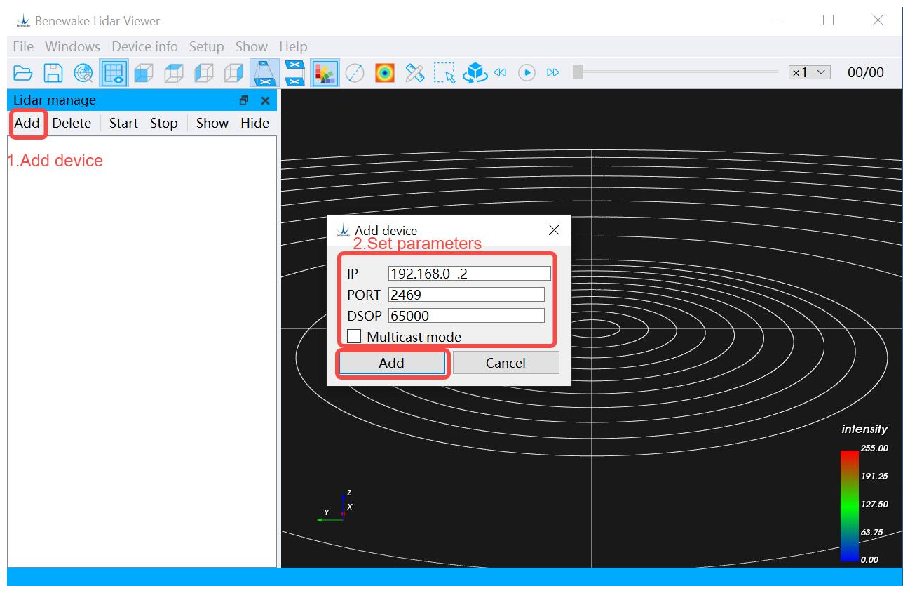Move the playback progress slider handle
The width and height of the screenshot is (910, 593).
[x=577, y=72]
